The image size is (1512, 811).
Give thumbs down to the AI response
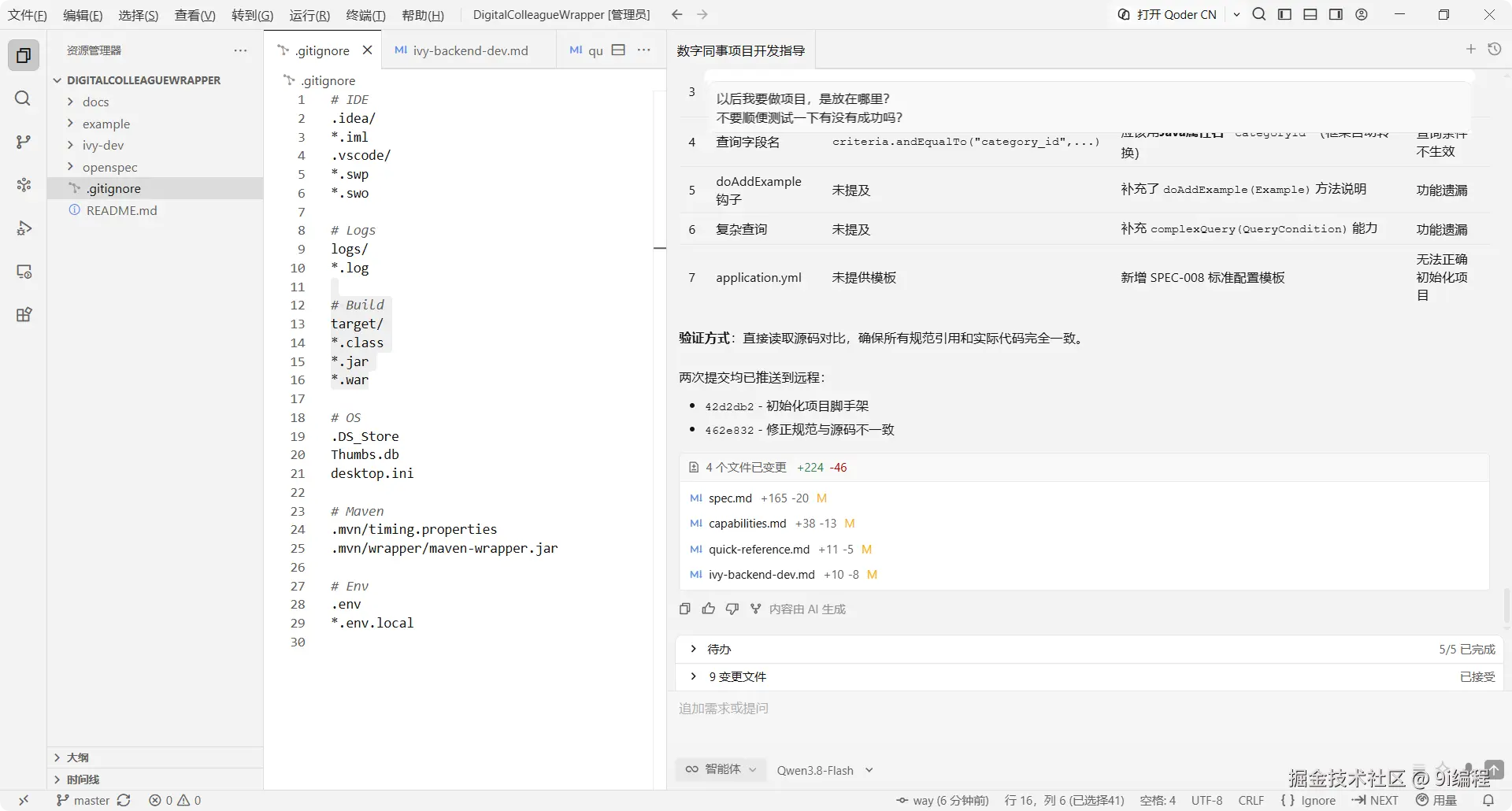pyautogui.click(x=732, y=609)
